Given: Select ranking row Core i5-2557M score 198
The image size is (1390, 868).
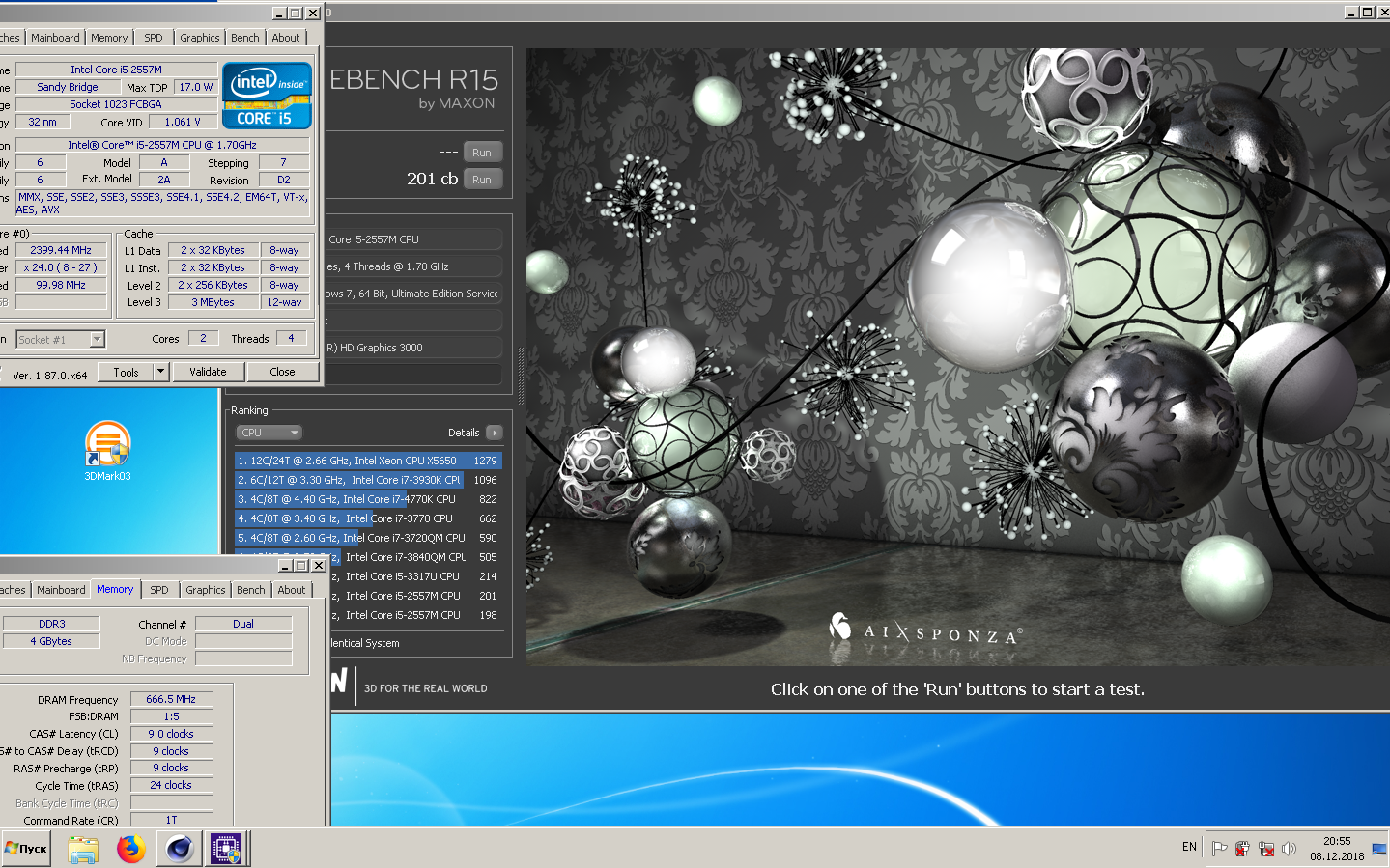Looking at the screenshot, I should [x=415, y=615].
